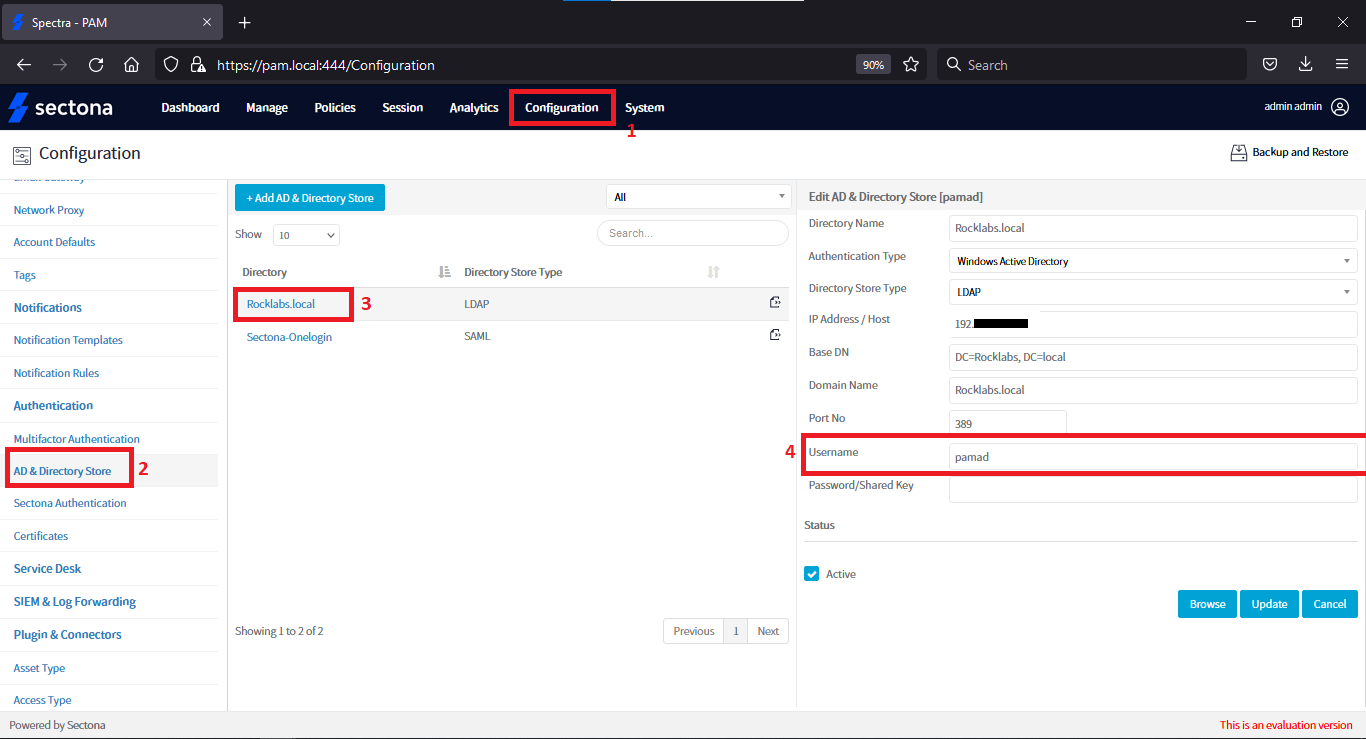
Task: Uncheck the Active status checkbox
Action: [x=812, y=574]
